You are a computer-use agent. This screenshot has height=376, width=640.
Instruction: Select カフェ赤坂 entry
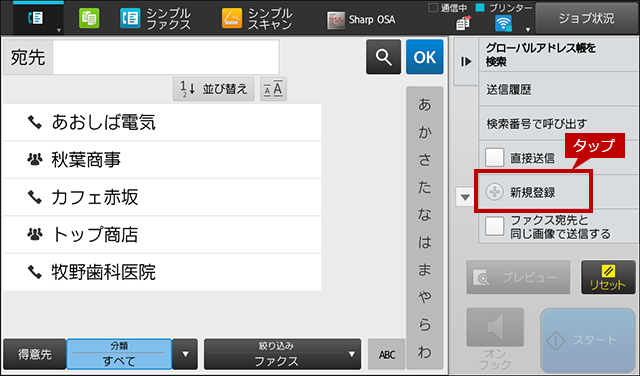[x=162, y=197]
